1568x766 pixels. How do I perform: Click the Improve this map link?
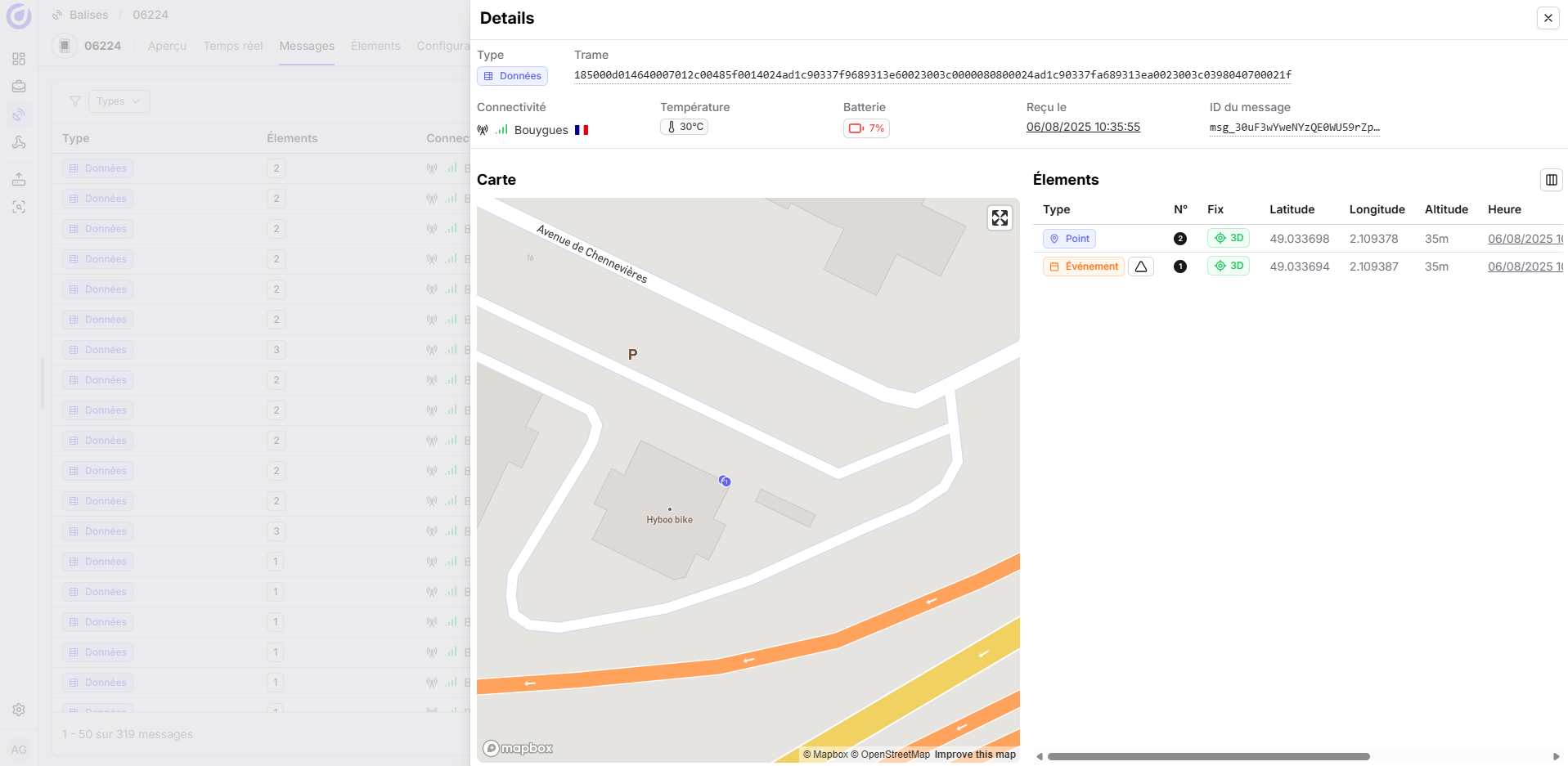click(x=975, y=755)
